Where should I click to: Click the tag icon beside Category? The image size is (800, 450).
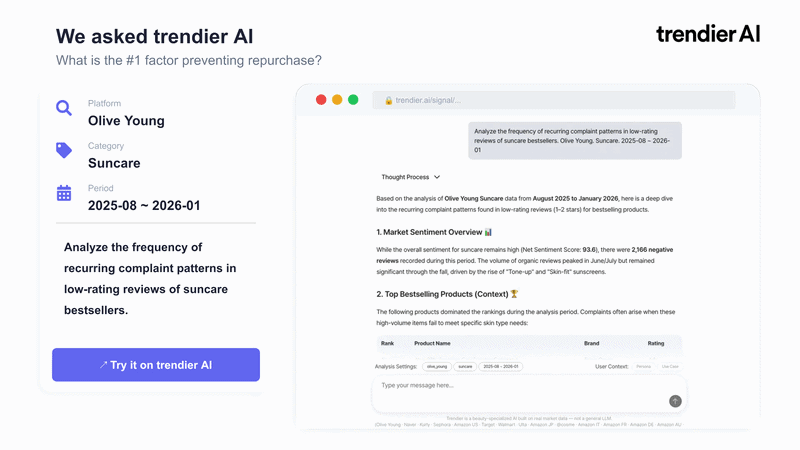pyautogui.click(x=64, y=150)
